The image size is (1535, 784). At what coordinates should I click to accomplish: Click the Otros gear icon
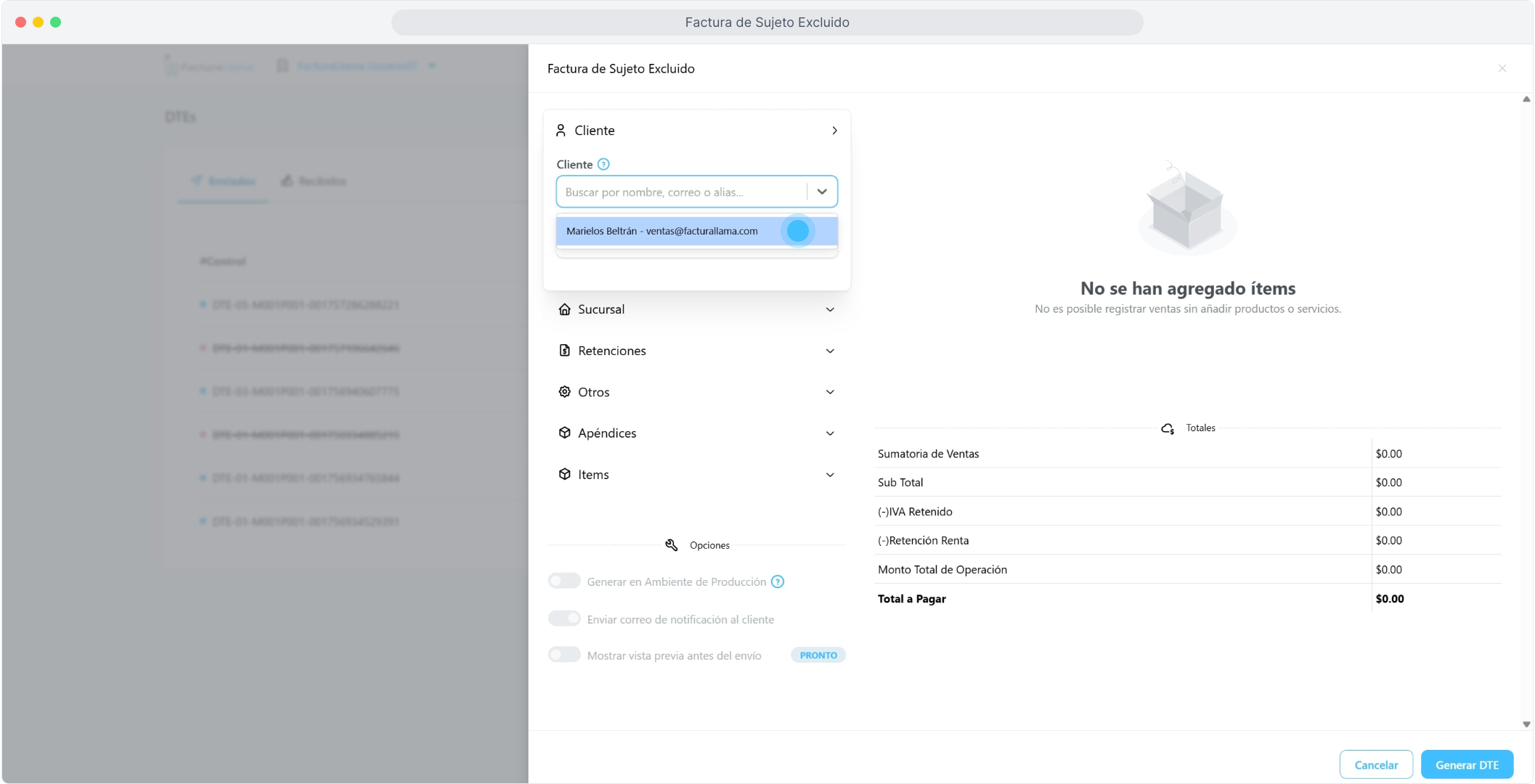[x=564, y=392]
